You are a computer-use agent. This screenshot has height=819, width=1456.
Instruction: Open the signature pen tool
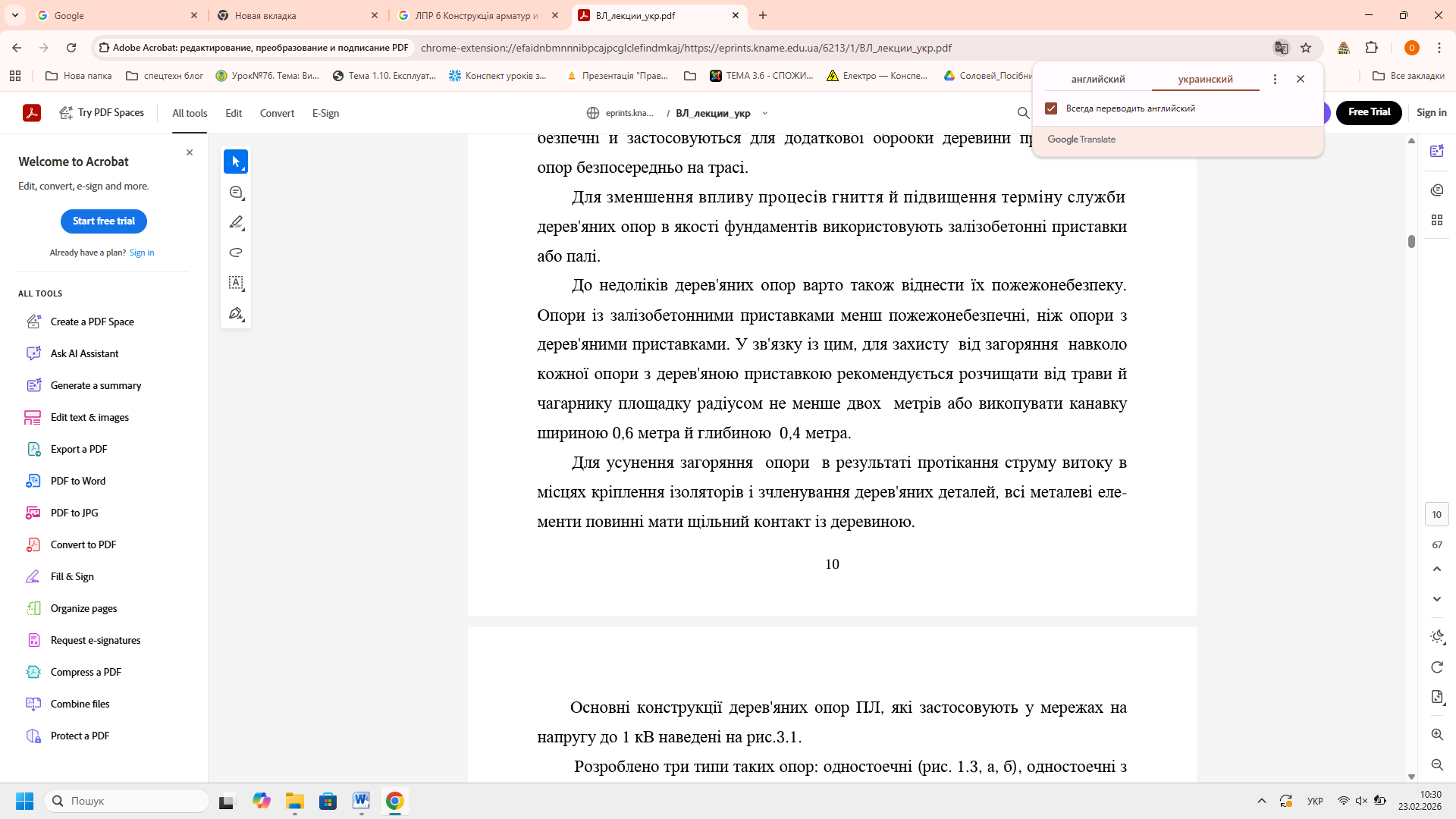236,314
